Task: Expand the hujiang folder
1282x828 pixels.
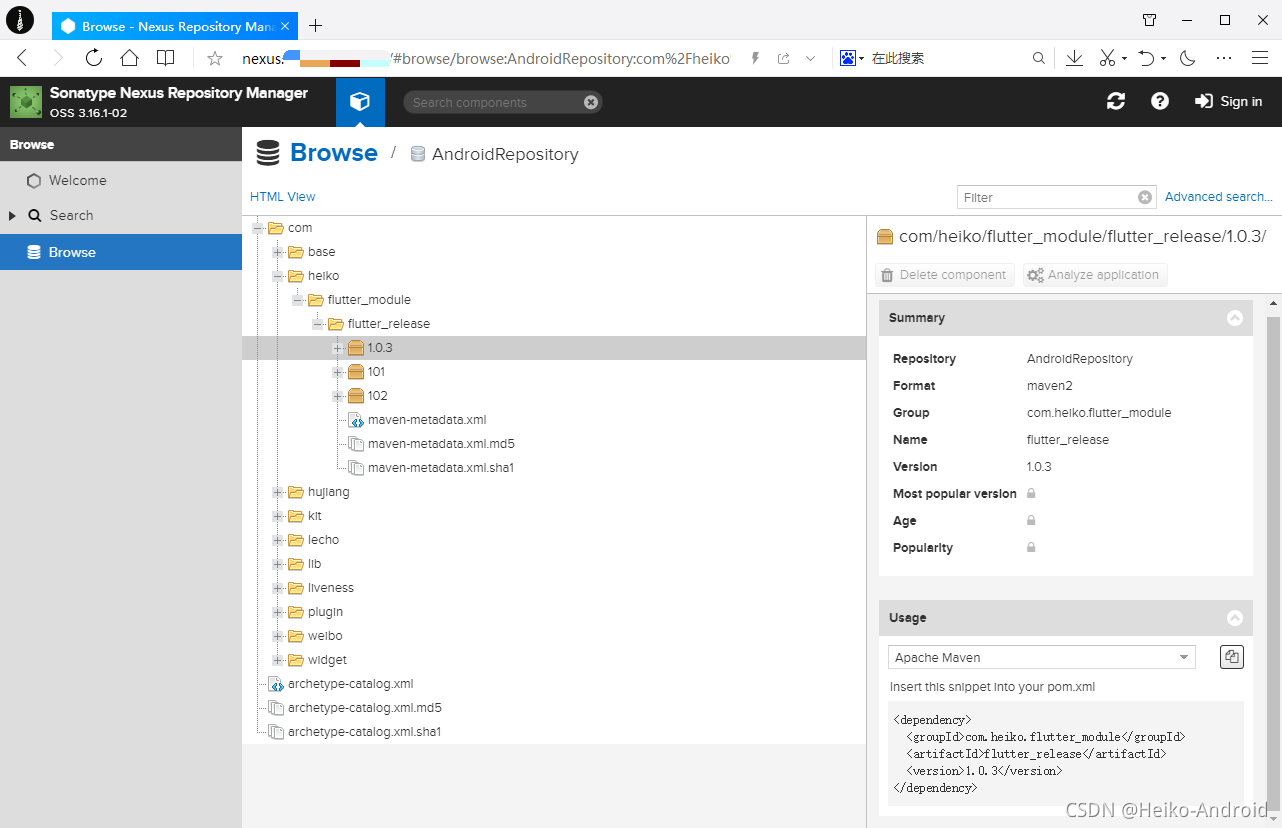Action: tap(278, 492)
